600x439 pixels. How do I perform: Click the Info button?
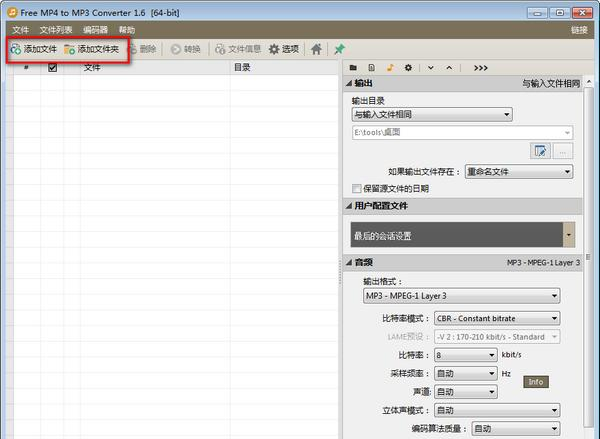(x=536, y=382)
